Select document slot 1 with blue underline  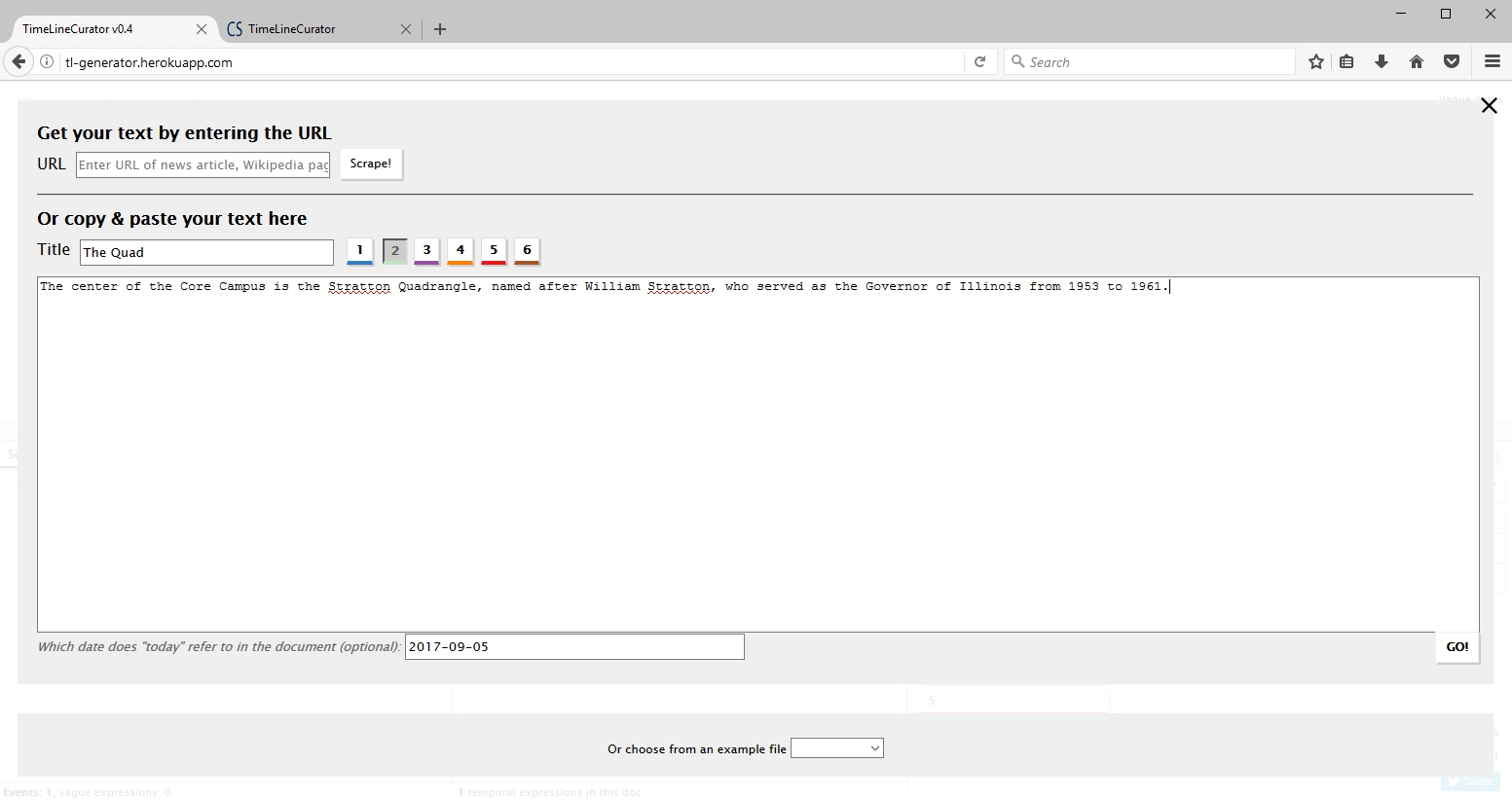[x=359, y=251]
